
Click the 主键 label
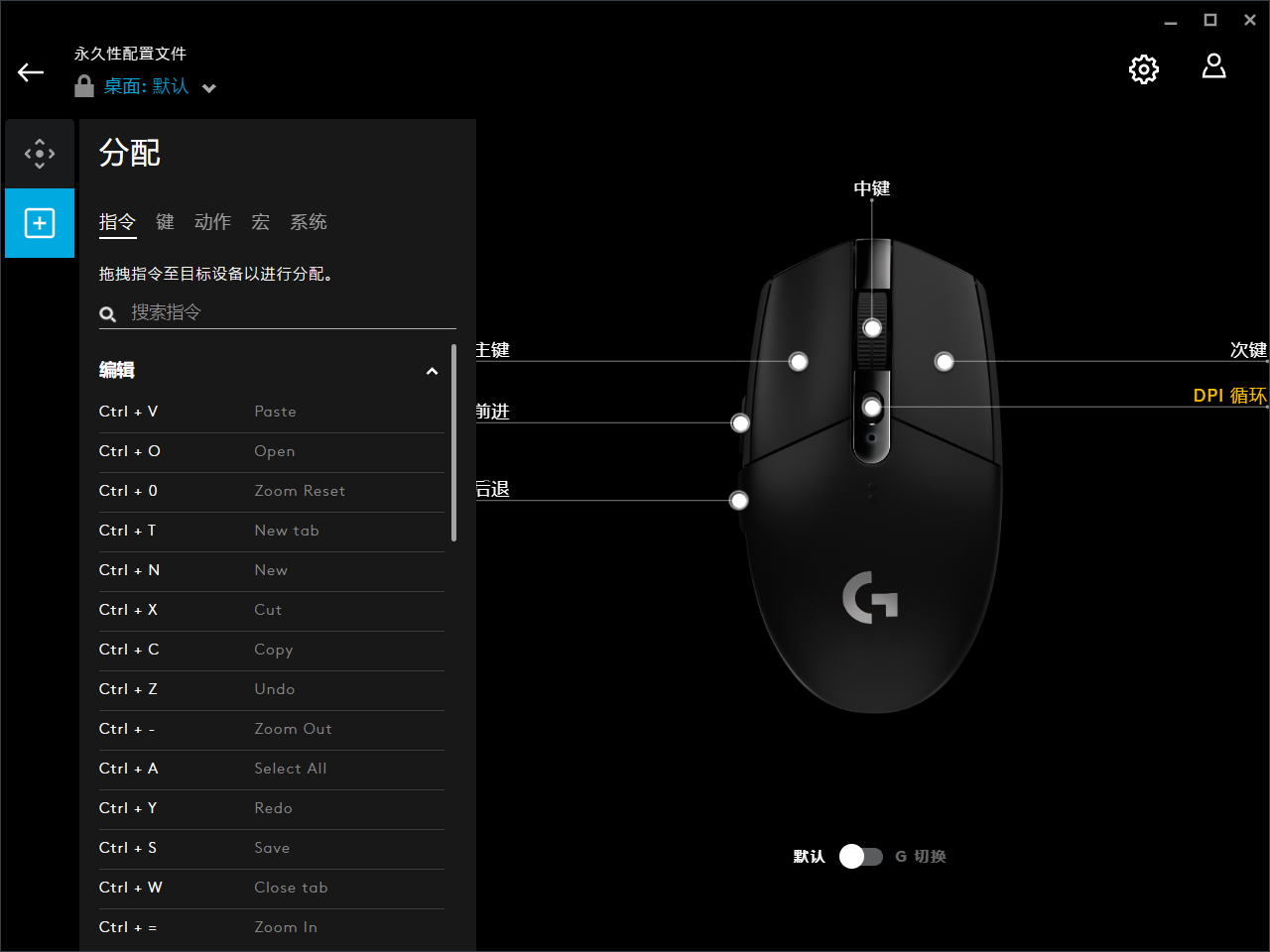pyautogui.click(x=492, y=350)
